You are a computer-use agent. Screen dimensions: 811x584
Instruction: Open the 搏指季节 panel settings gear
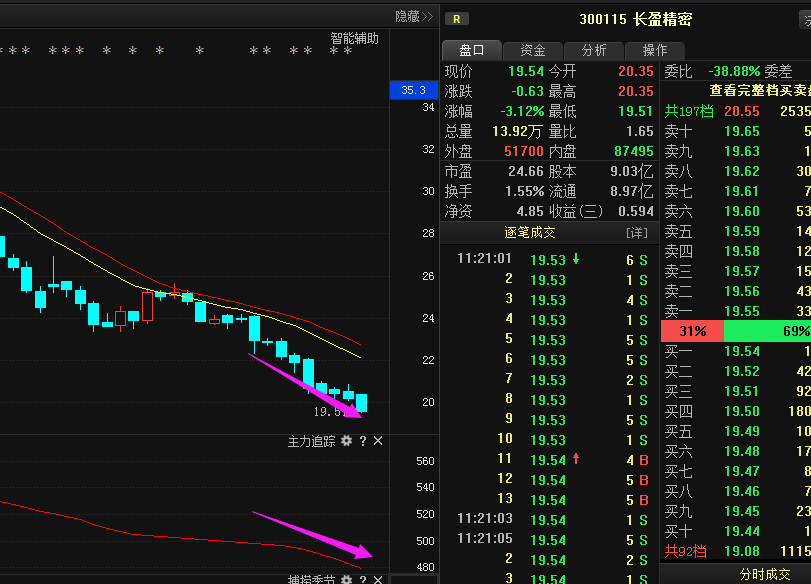[x=346, y=580]
